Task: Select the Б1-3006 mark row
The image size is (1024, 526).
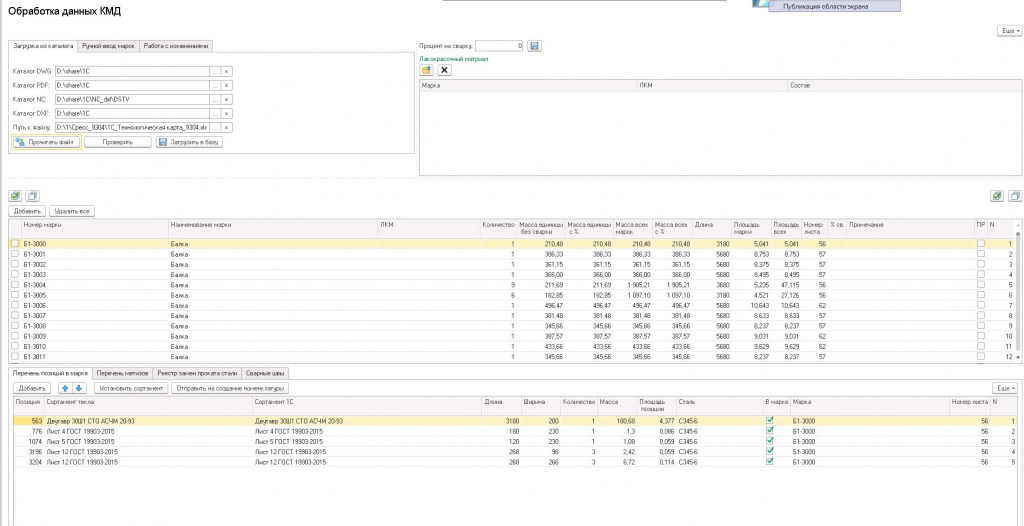Action: click(511, 305)
